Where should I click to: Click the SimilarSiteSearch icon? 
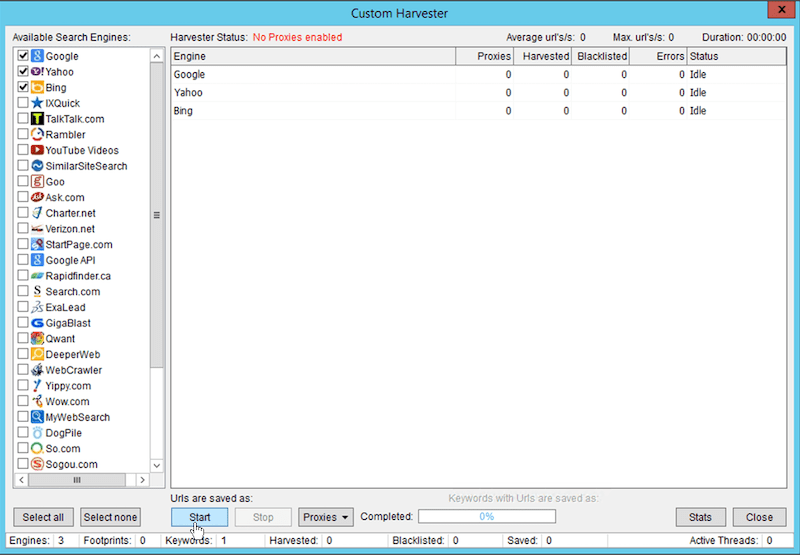point(37,166)
